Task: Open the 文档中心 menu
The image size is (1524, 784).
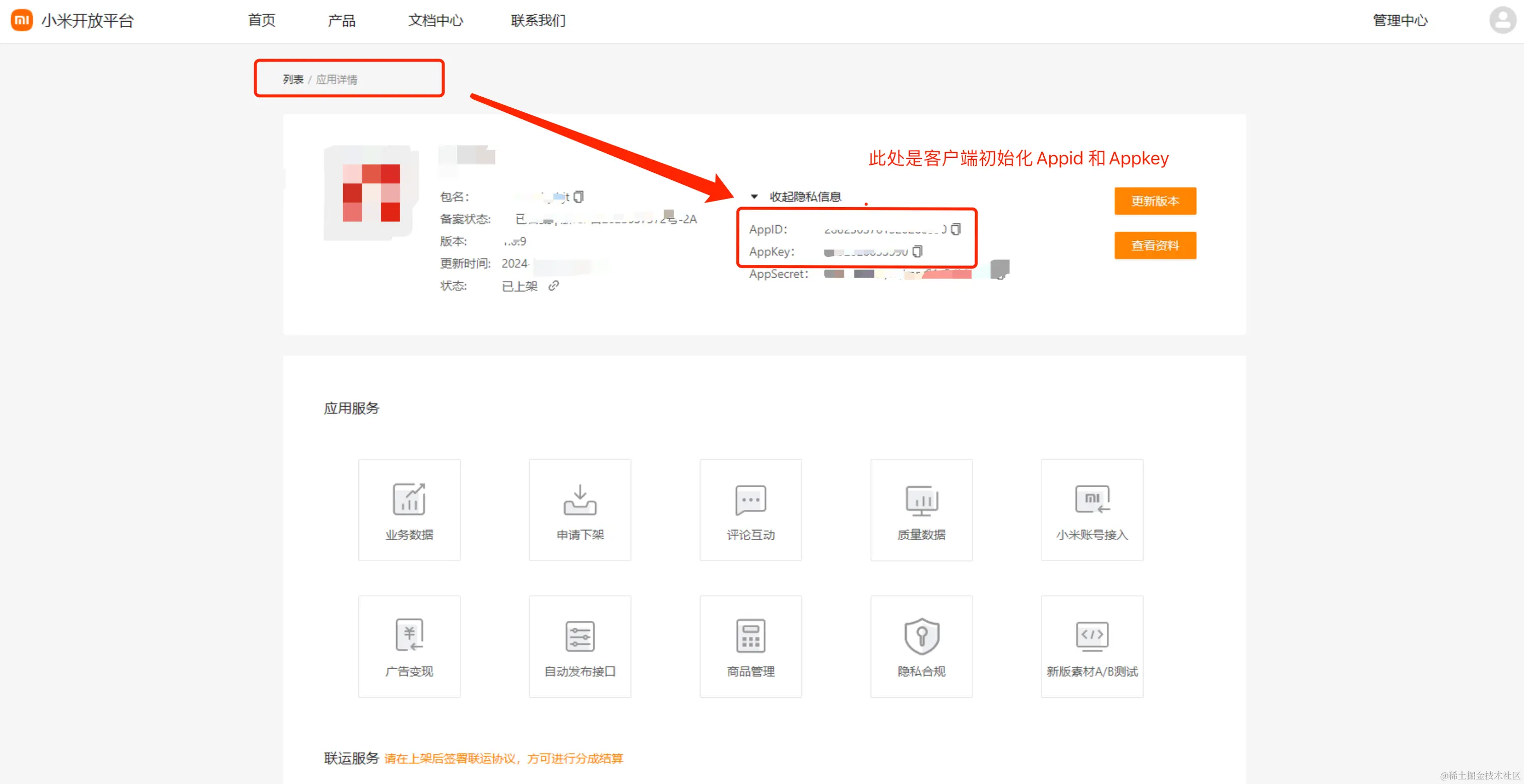Action: pyautogui.click(x=435, y=21)
